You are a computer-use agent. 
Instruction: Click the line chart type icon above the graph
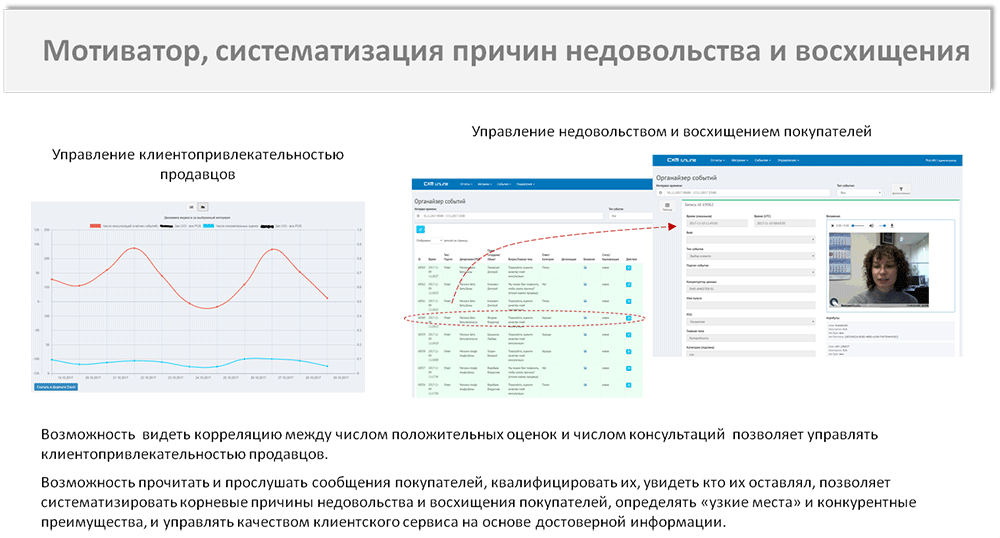tap(203, 207)
